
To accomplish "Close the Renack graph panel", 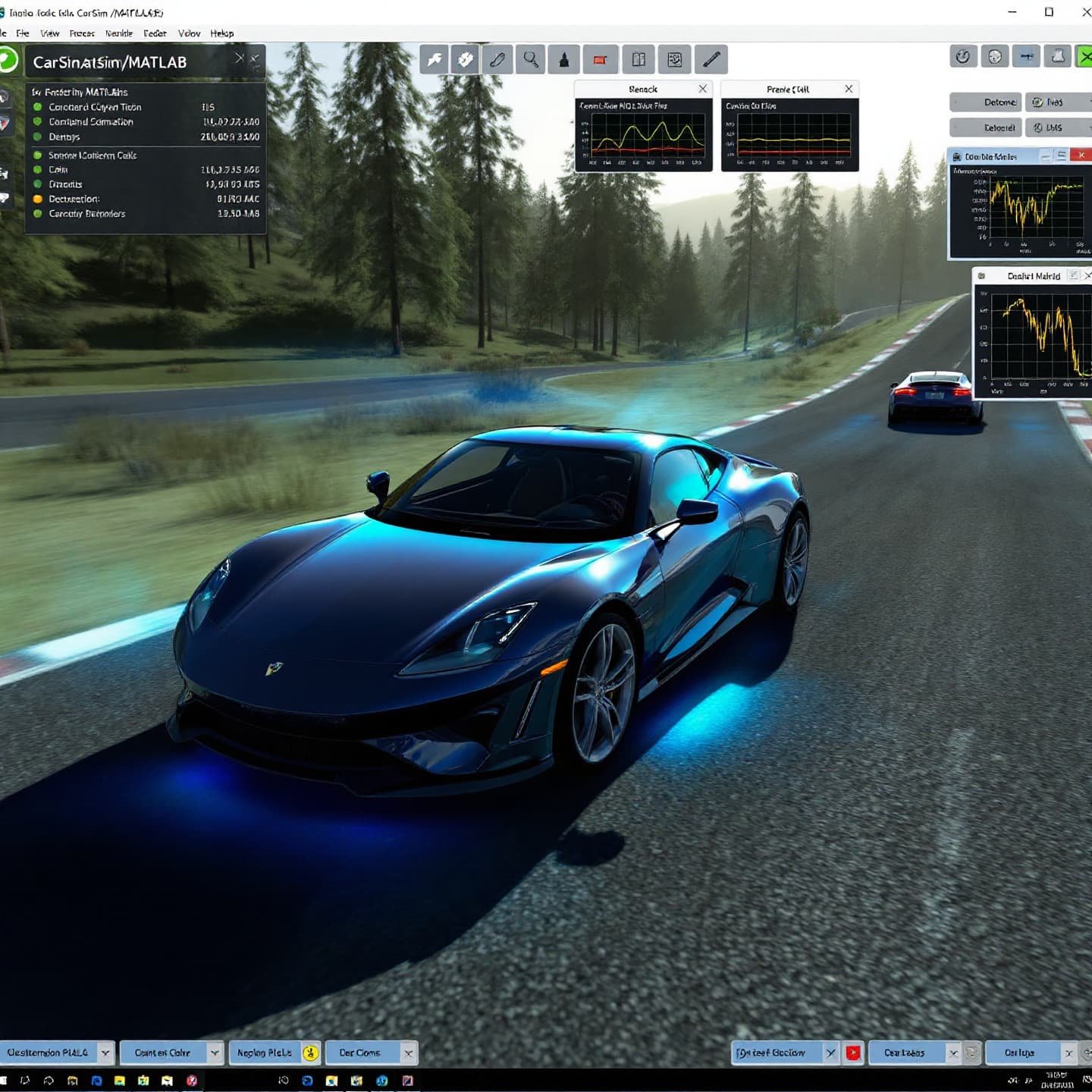I will 702,89.
